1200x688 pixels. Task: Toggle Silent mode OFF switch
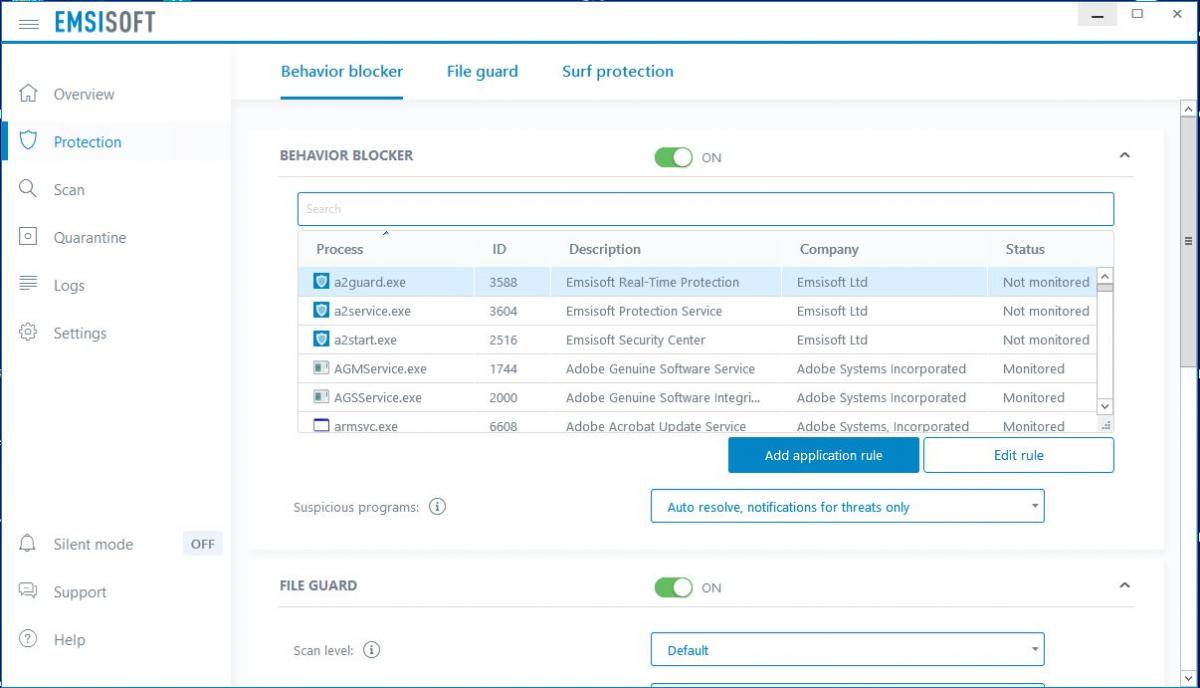(203, 544)
